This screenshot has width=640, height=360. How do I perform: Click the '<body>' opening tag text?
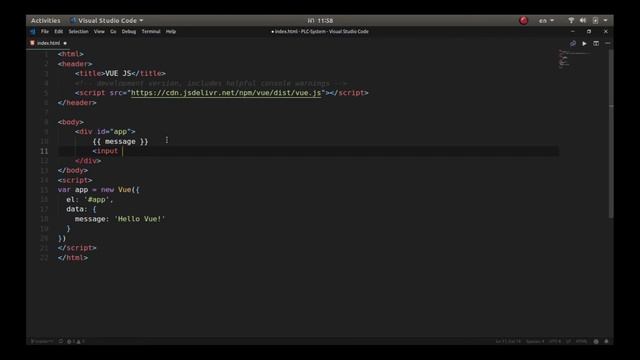pyautogui.click(x=71, y=122)
